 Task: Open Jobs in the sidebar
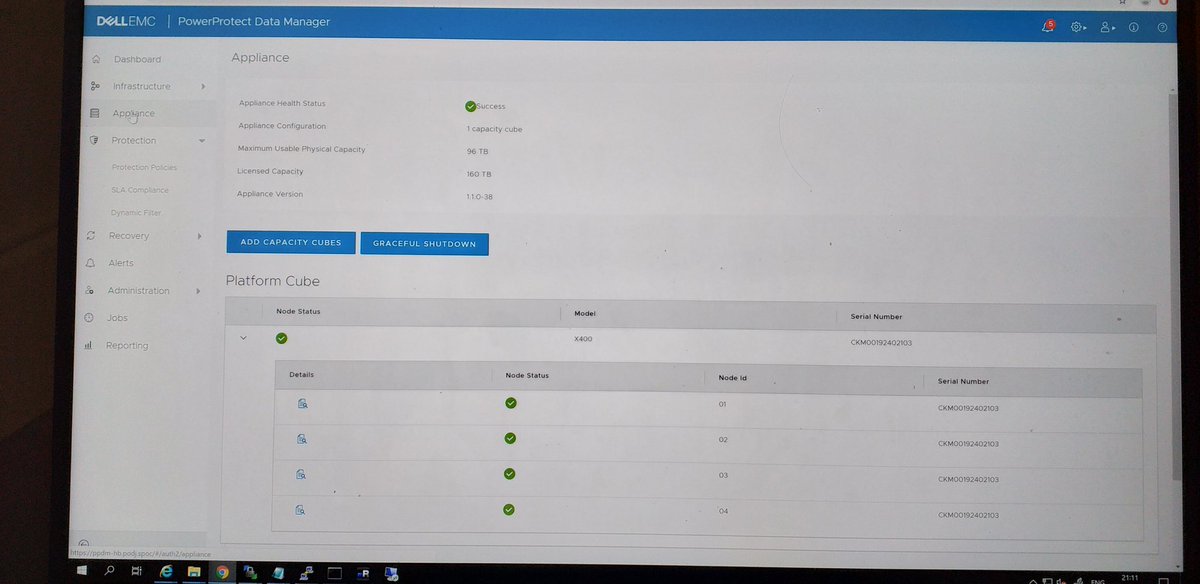117,318
